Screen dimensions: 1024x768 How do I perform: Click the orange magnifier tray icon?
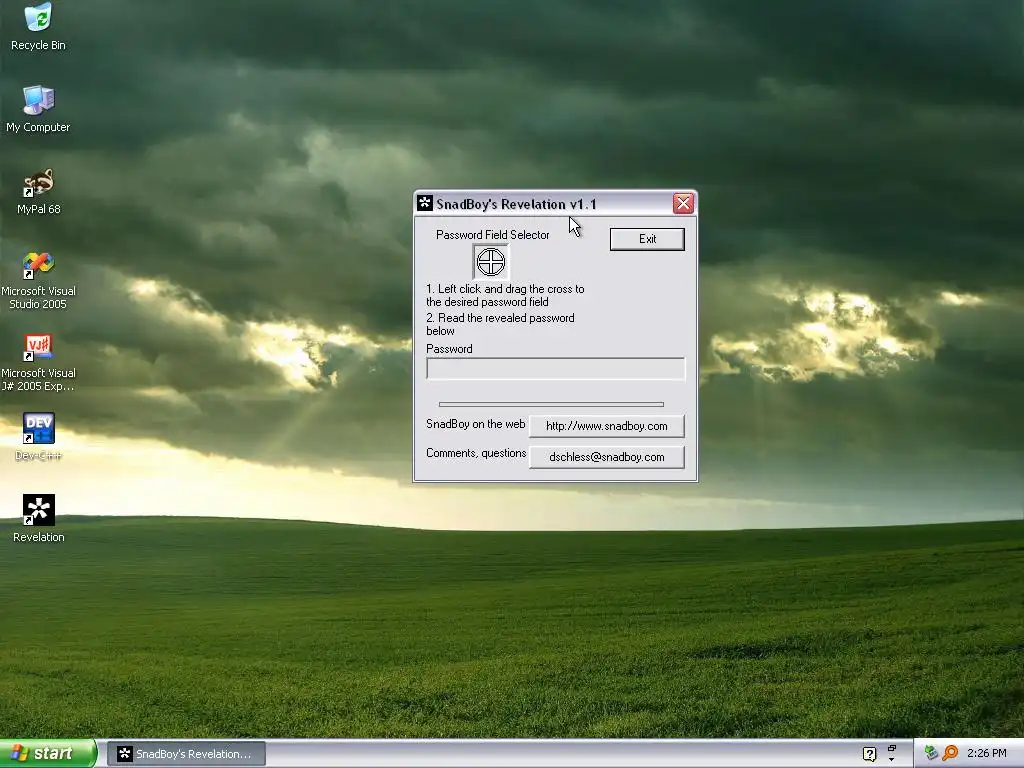[950, 753]
